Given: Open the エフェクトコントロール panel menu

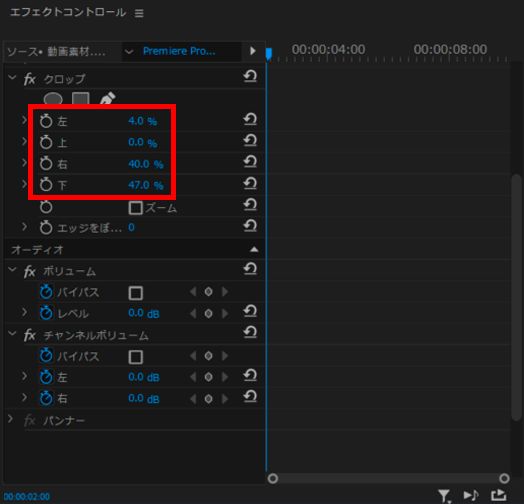Looking at the screenshot, I should (x=139, y=13).
